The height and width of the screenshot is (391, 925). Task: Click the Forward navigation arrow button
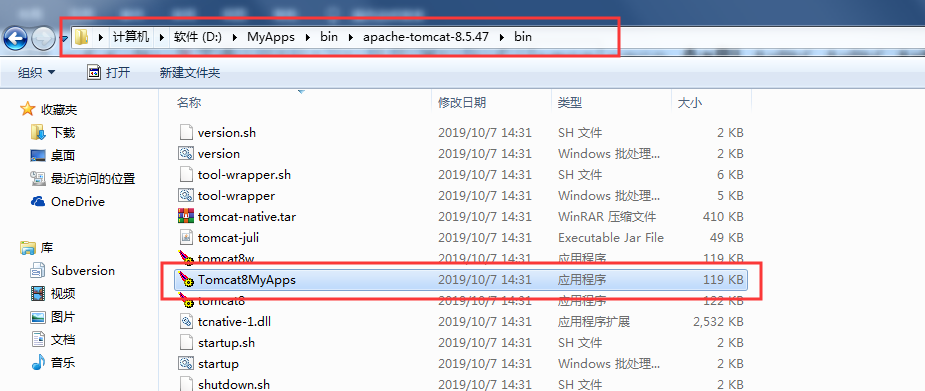(43, 39)
